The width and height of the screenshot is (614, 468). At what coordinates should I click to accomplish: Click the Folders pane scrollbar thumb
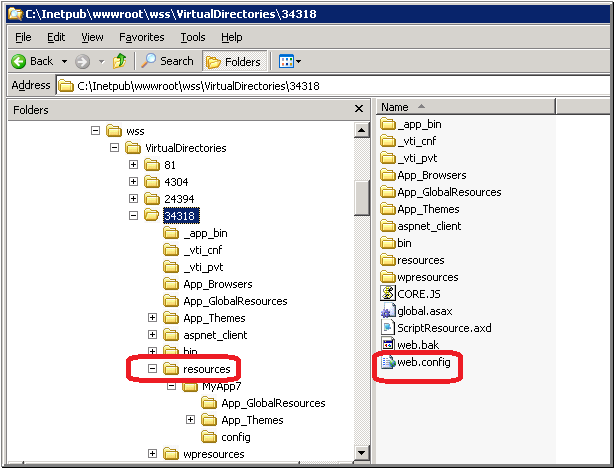[x=361, y=198]
